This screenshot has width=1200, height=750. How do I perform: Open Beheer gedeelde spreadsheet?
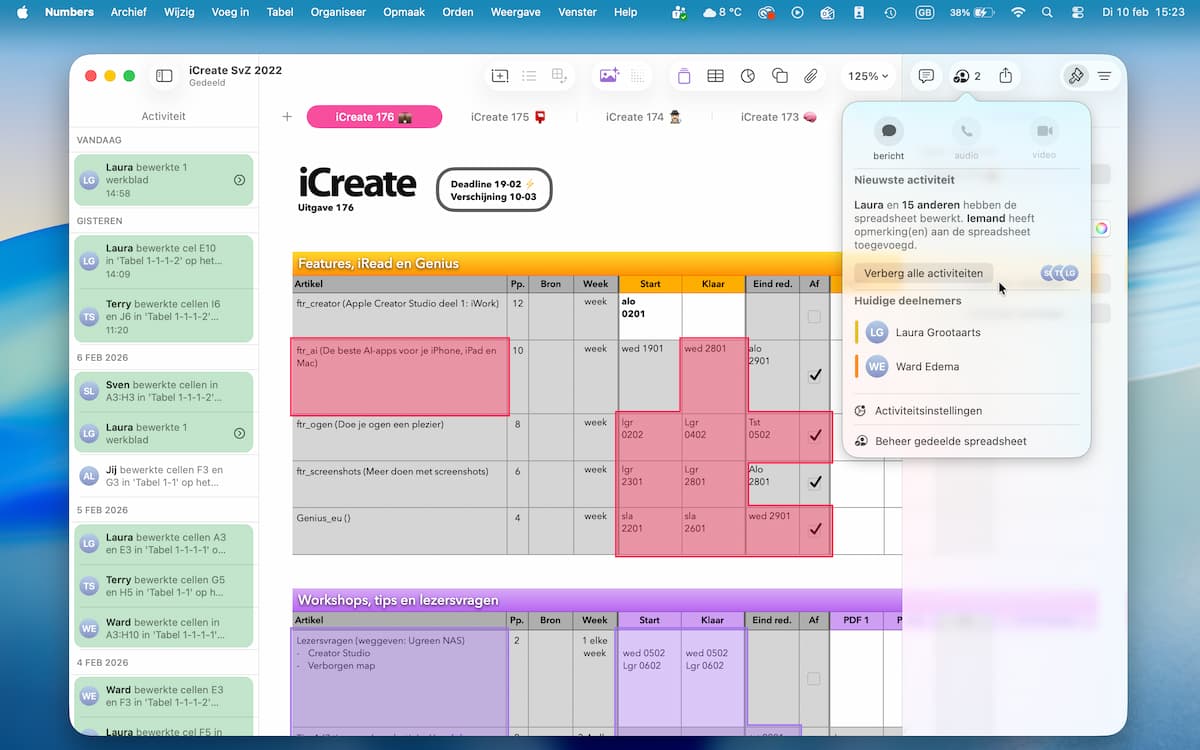950,441
